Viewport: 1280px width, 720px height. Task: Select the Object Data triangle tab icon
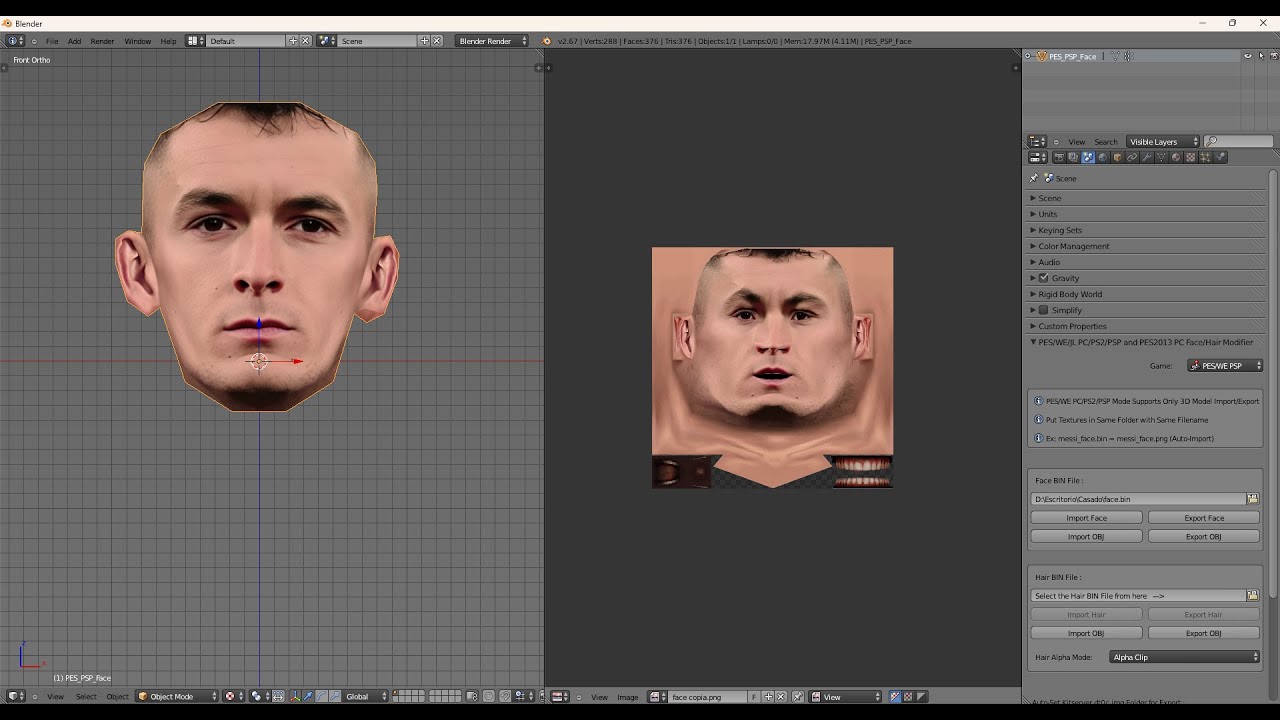pos(1161,157)
